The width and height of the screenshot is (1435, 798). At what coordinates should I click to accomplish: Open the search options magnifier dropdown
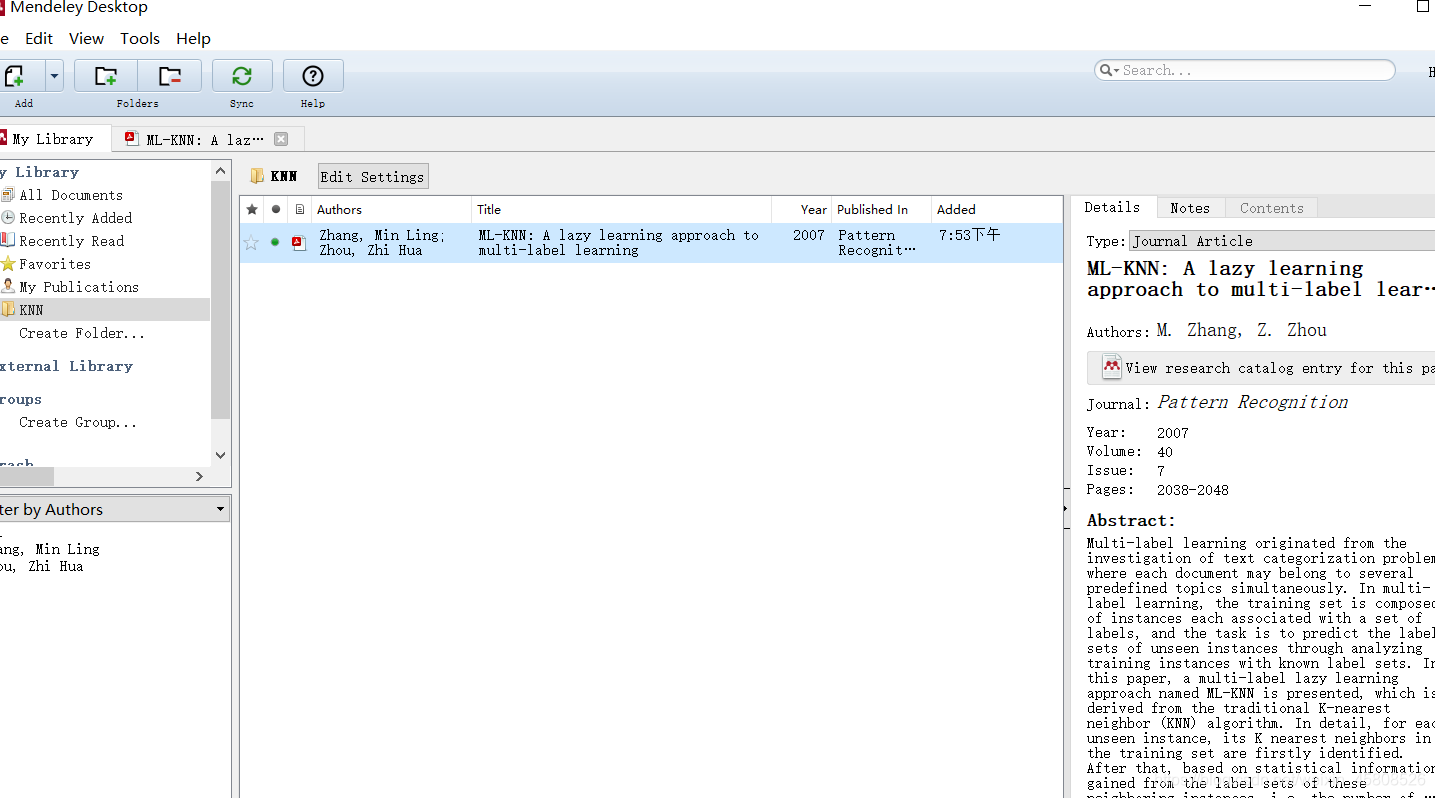[x=1109, y=70]
